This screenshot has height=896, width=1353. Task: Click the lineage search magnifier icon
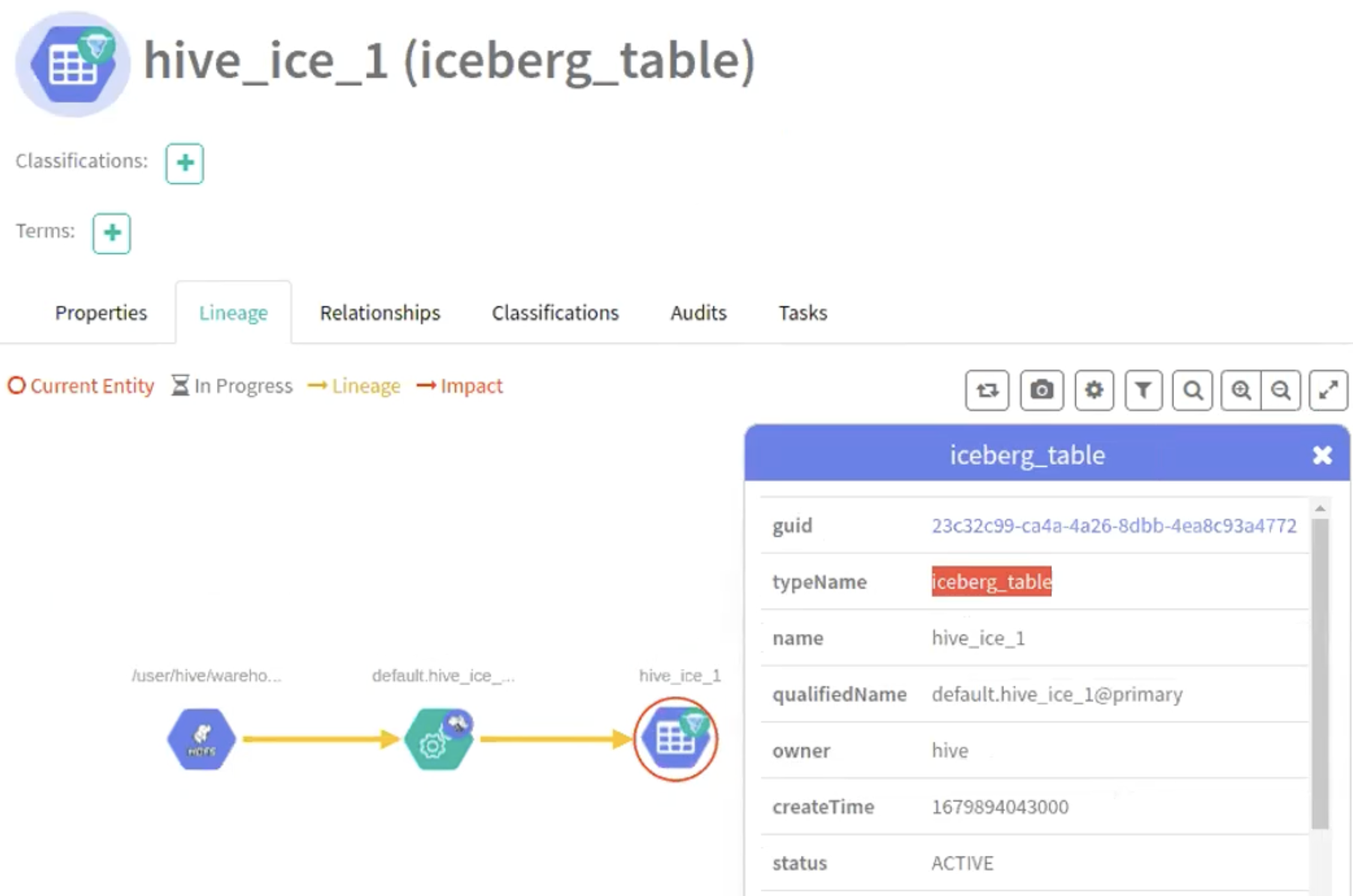point(1193,390)
